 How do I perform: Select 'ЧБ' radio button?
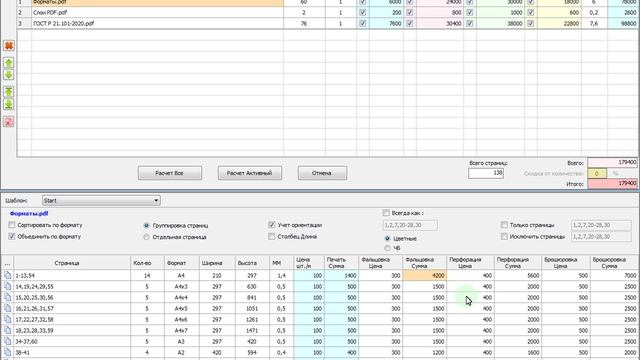coord(387,248)
